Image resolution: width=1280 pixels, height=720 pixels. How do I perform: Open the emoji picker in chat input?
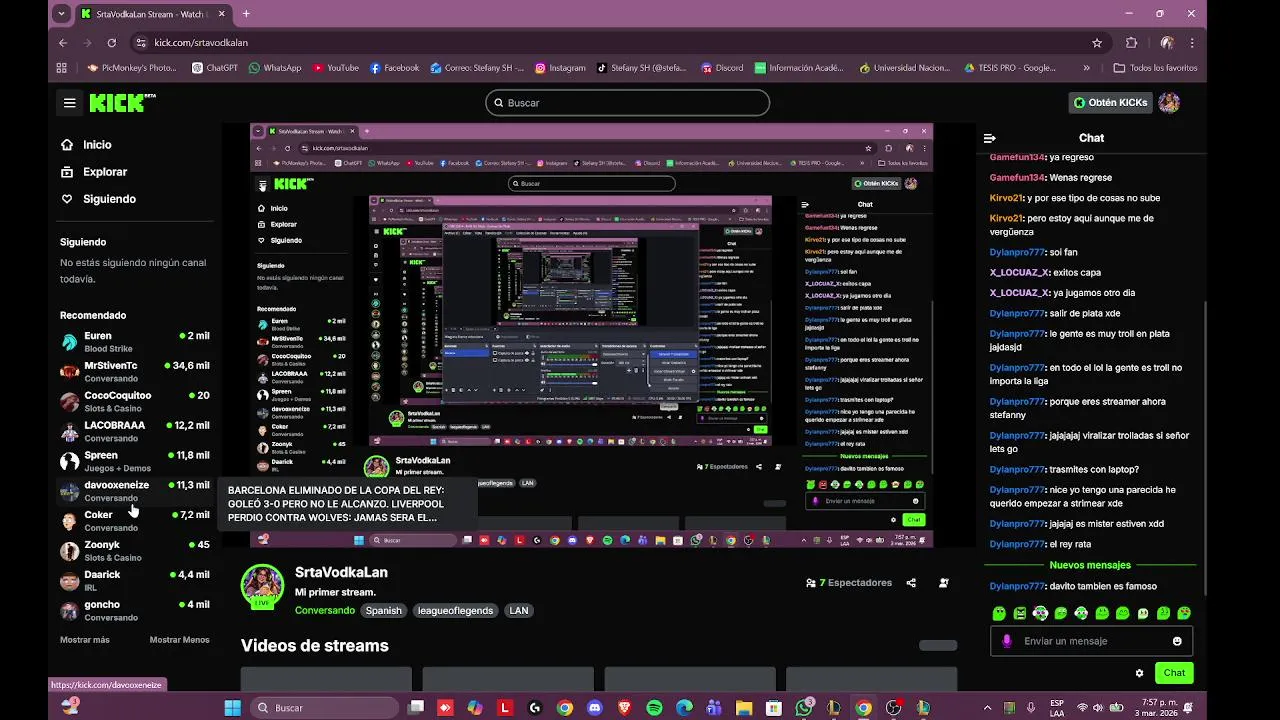click(x=1177, y=641)
